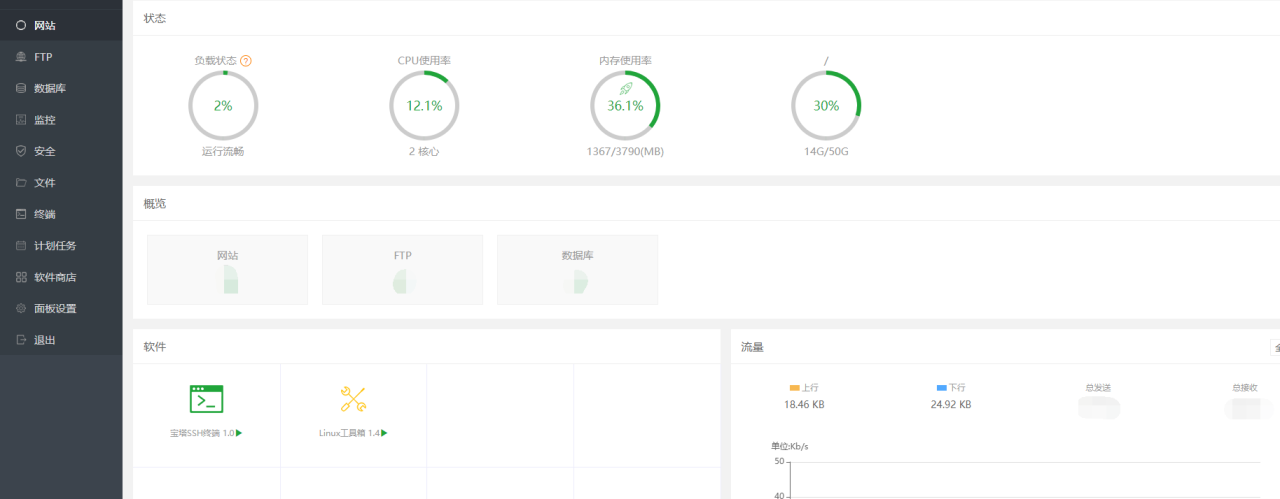Click the rocket icon in the memory gauge

tap(626, 89)
